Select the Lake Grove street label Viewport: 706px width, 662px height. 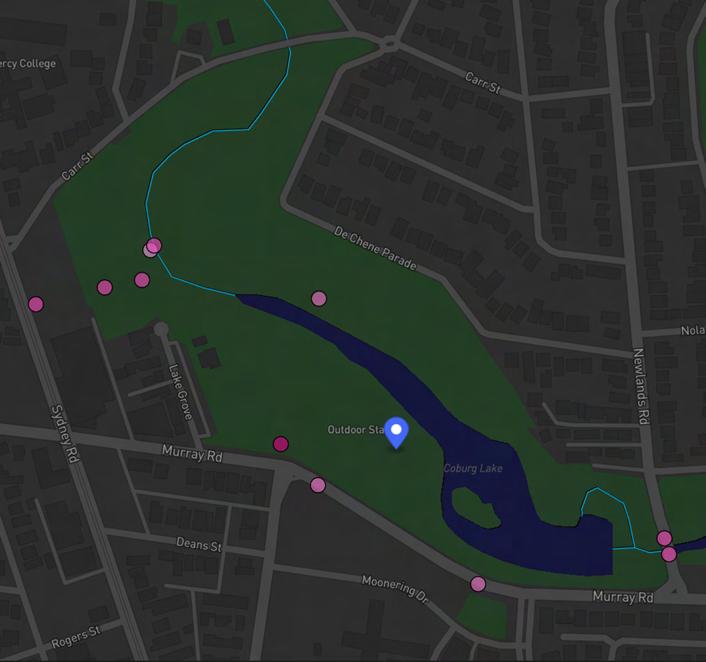tap(181, 392)
